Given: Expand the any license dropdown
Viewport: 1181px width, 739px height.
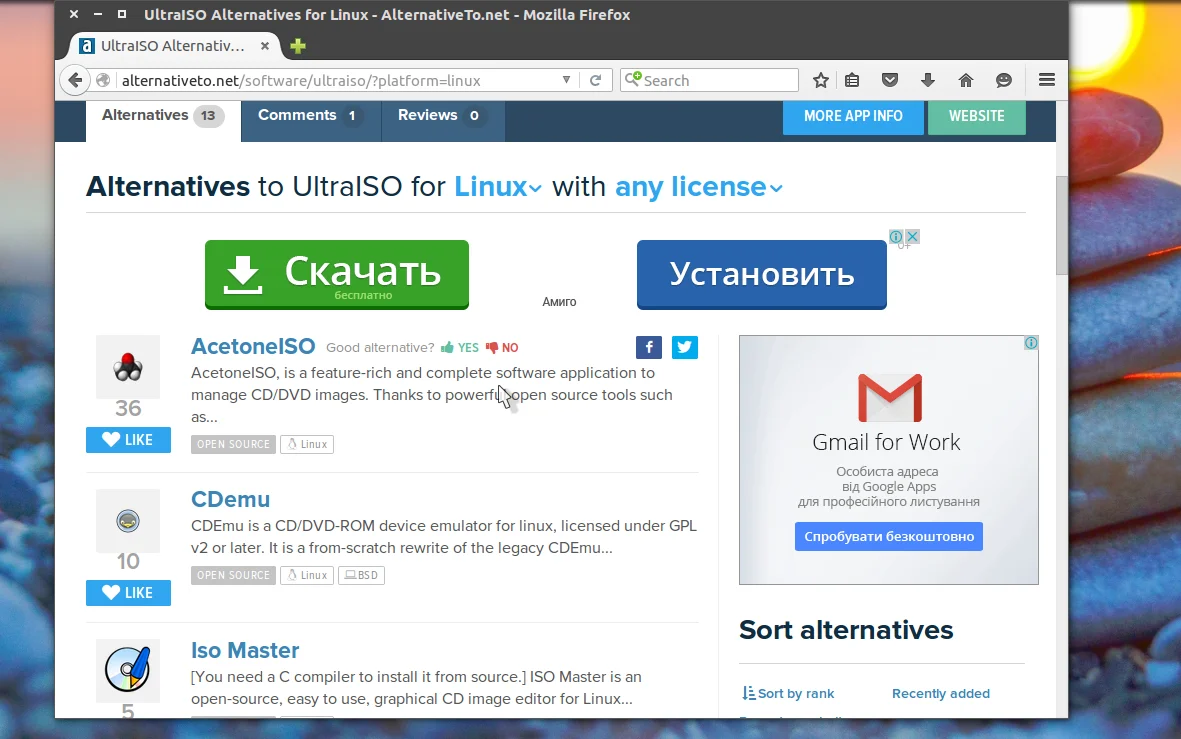Looking at the screenshot, I should click(699, 186).
